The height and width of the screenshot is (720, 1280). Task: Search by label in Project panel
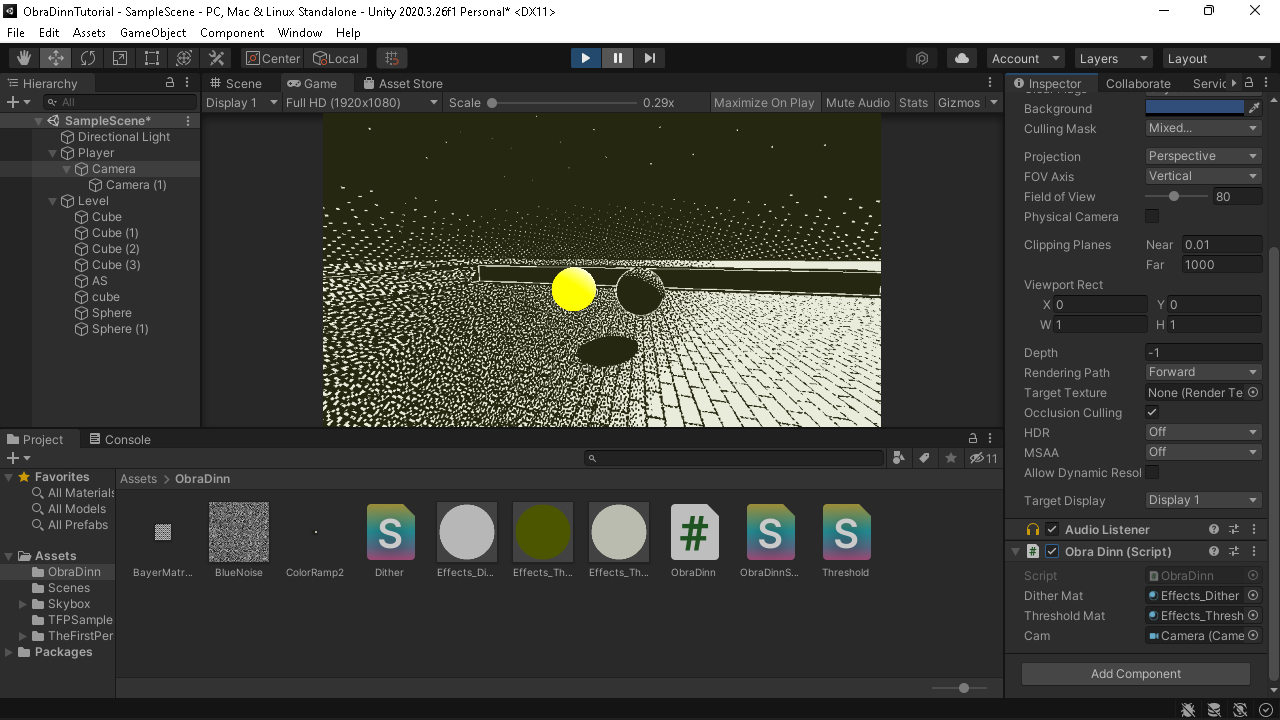[925, 458]
